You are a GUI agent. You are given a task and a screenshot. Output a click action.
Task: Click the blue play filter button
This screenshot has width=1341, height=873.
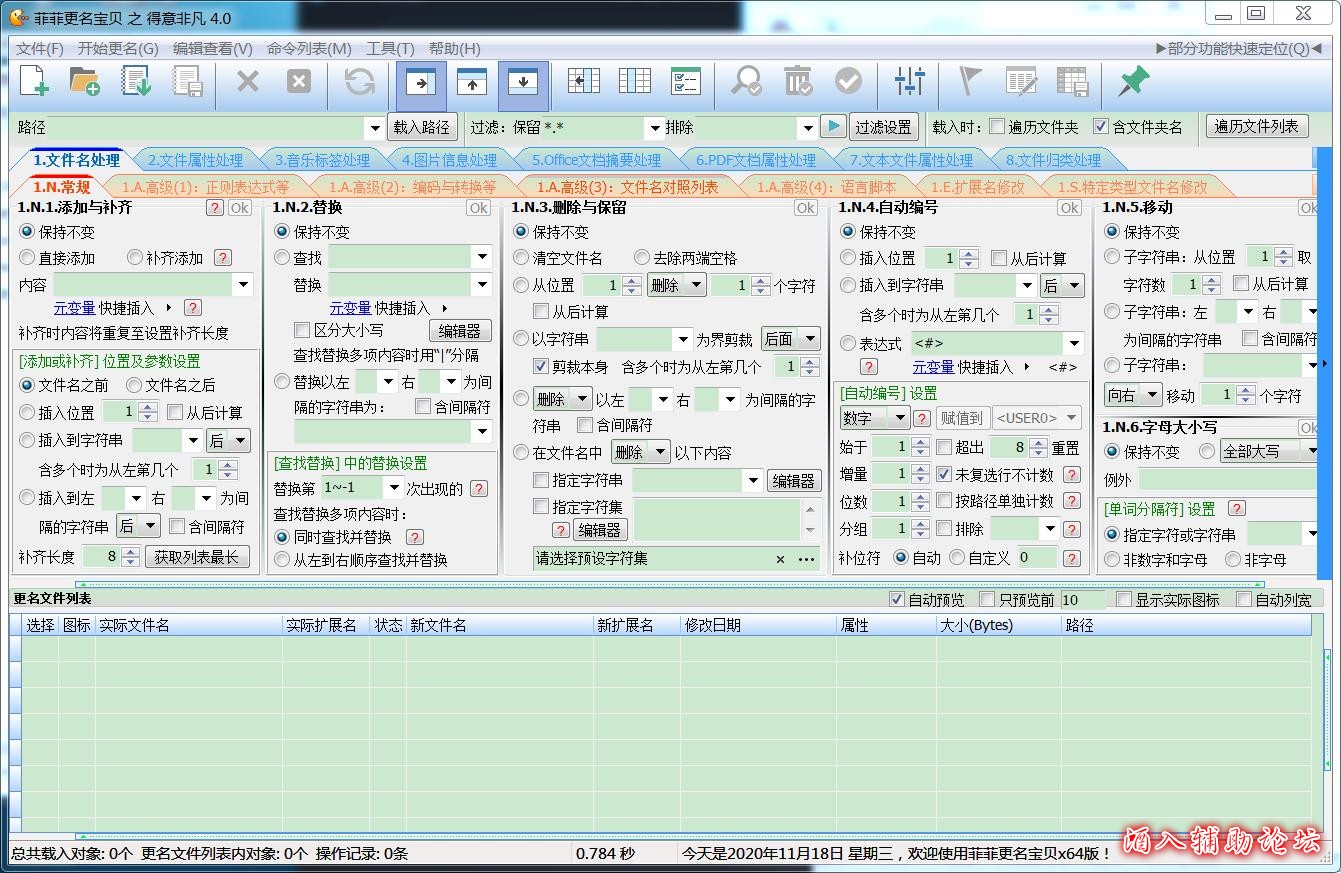tap(832, 127)
